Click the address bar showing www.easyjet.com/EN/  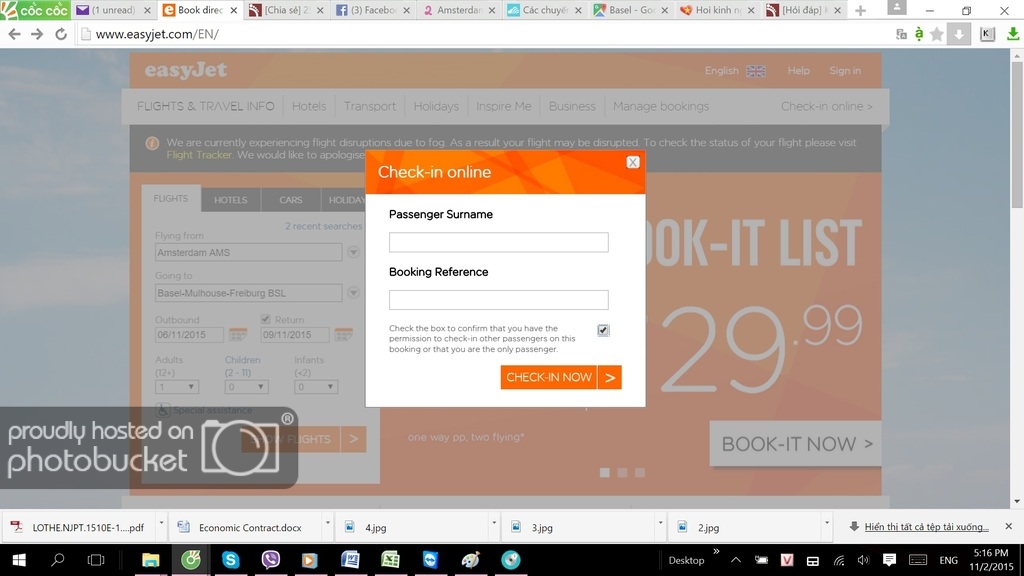pos(483,34)
